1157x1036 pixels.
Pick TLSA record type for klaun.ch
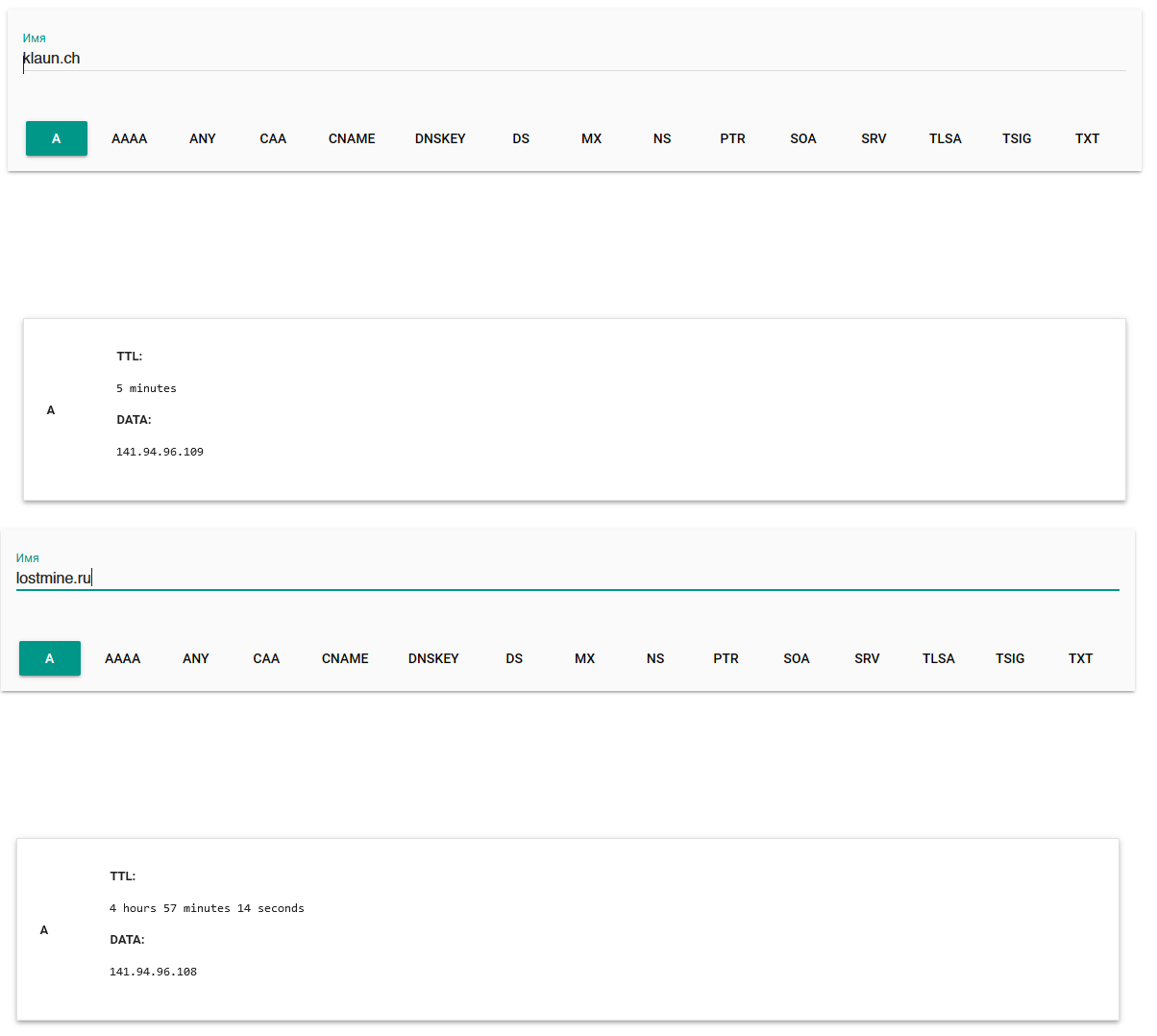click(946, 138)
